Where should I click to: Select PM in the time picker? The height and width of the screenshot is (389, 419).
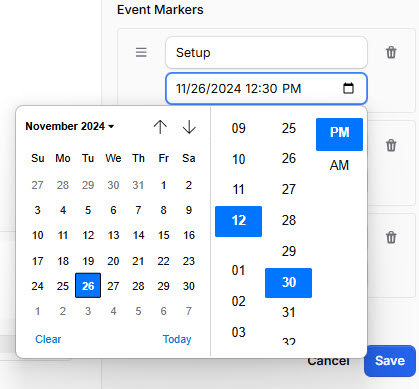(339, 134)
